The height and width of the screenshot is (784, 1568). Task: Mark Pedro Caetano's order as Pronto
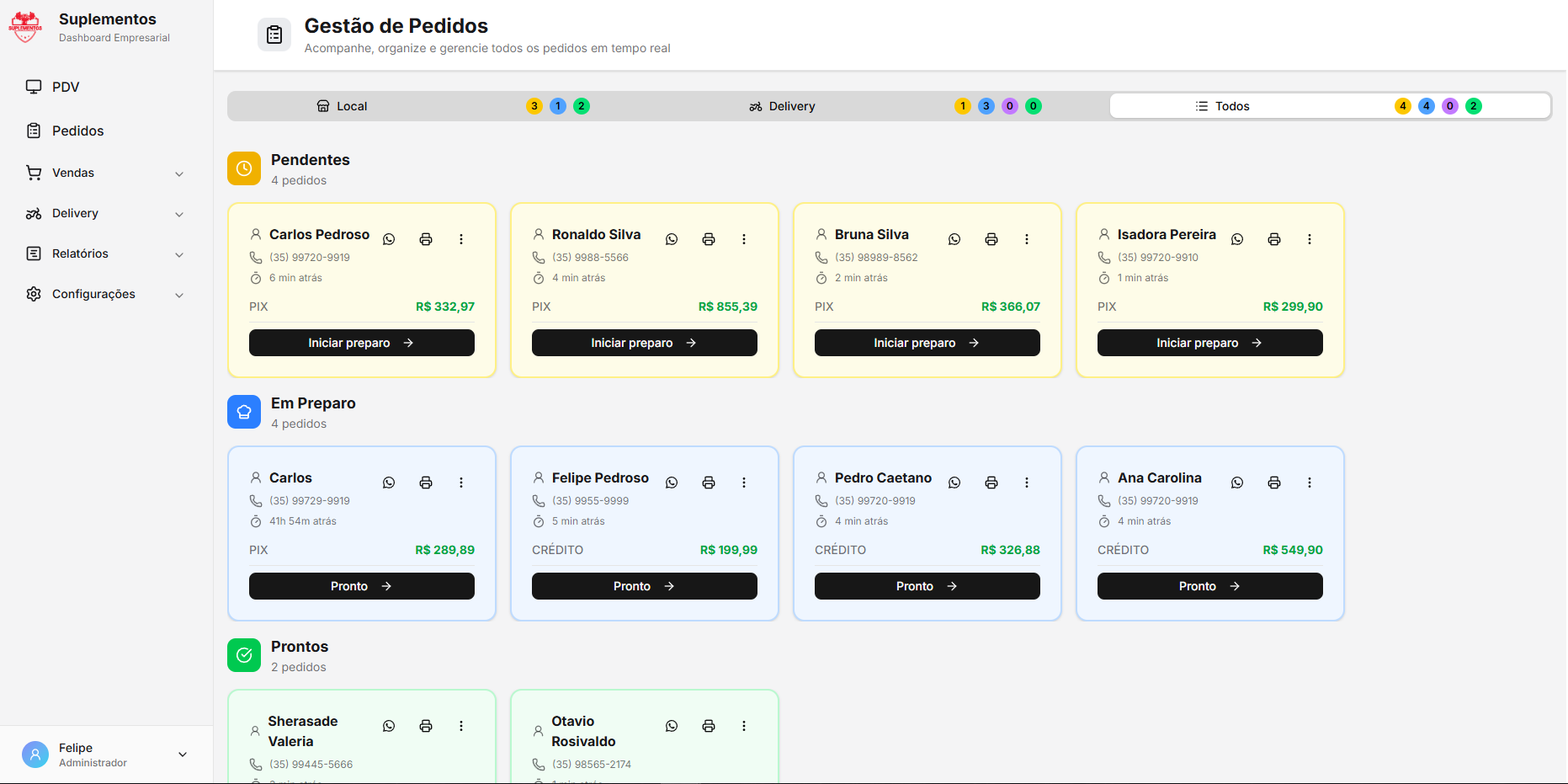[927, 585]
